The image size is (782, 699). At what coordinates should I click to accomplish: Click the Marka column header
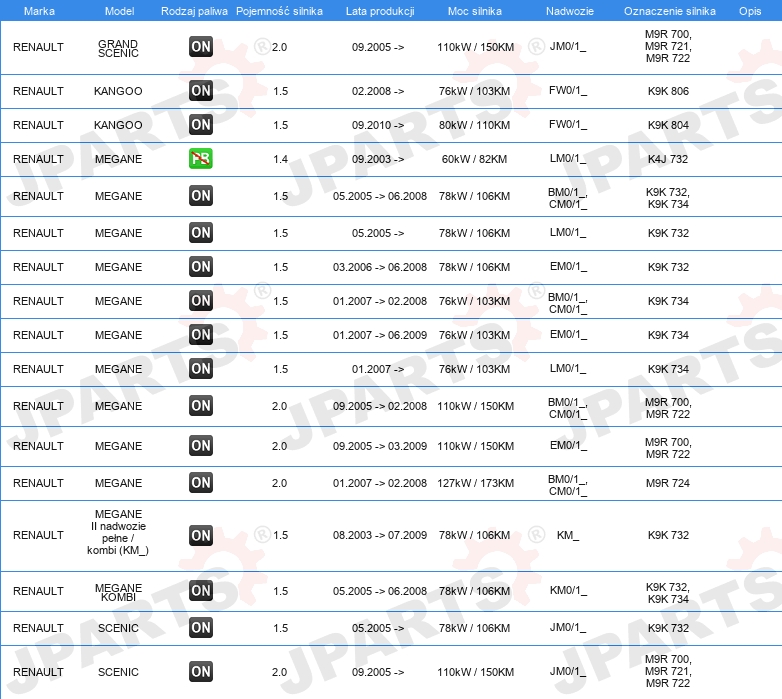coord(39,11)
